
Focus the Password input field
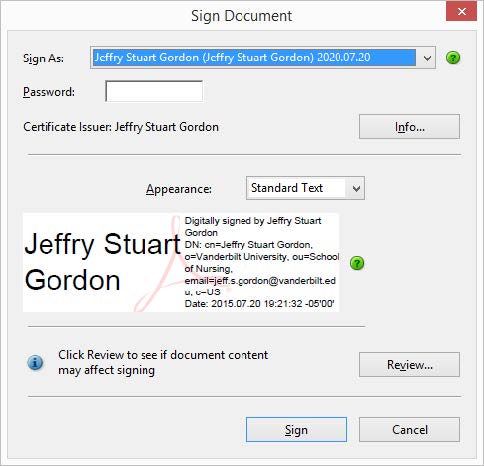pyautogui.click(x=154, y=91)
